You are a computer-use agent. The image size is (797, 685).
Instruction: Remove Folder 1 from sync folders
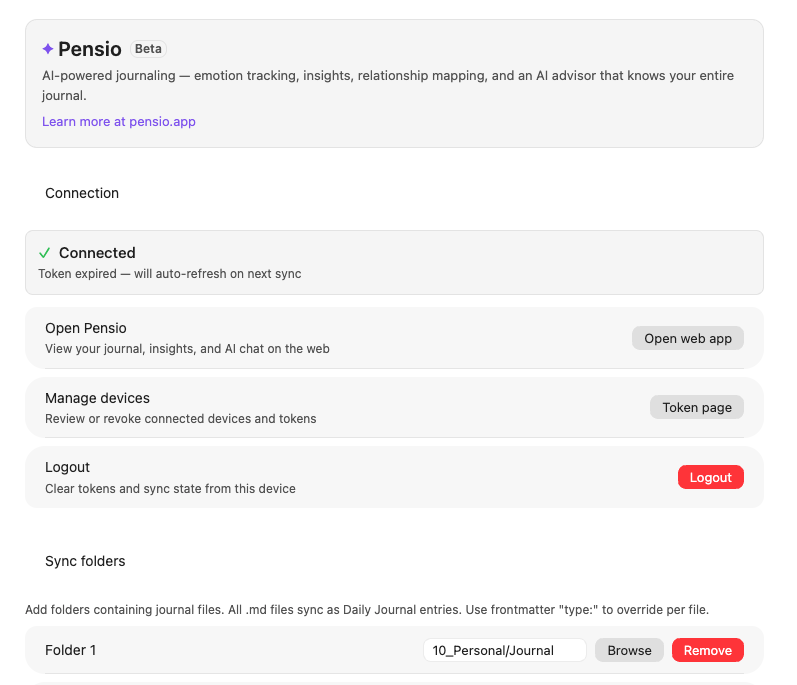(708, 650)
